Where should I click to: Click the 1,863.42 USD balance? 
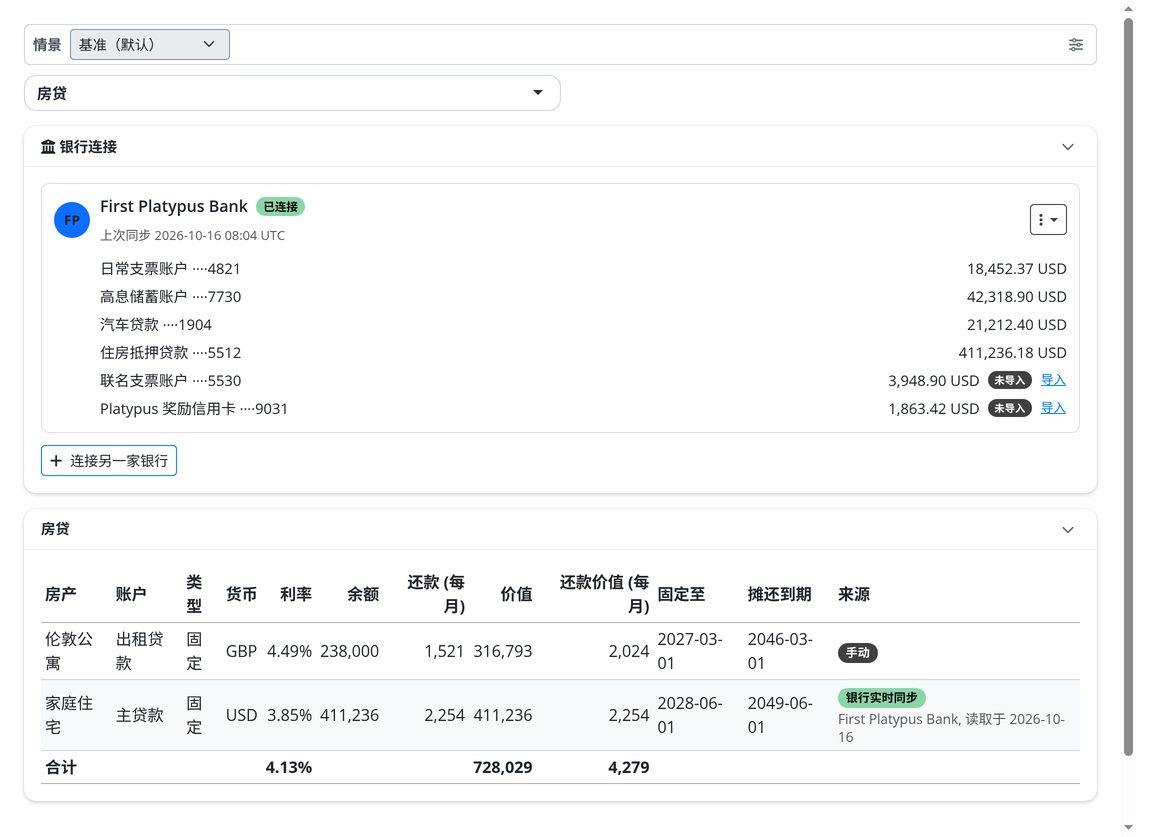933,409
